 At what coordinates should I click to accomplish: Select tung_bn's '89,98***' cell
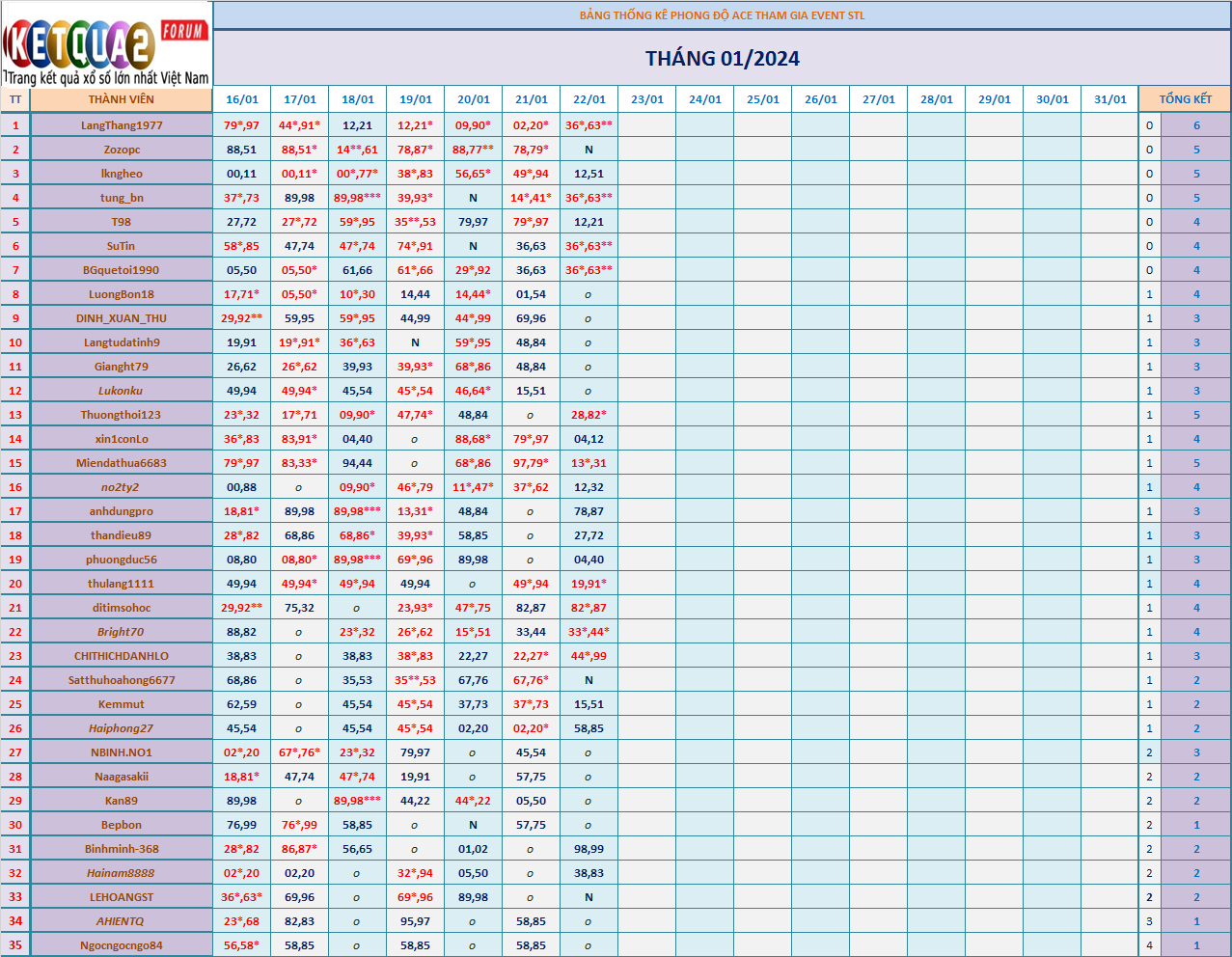(x=358, y=198)
